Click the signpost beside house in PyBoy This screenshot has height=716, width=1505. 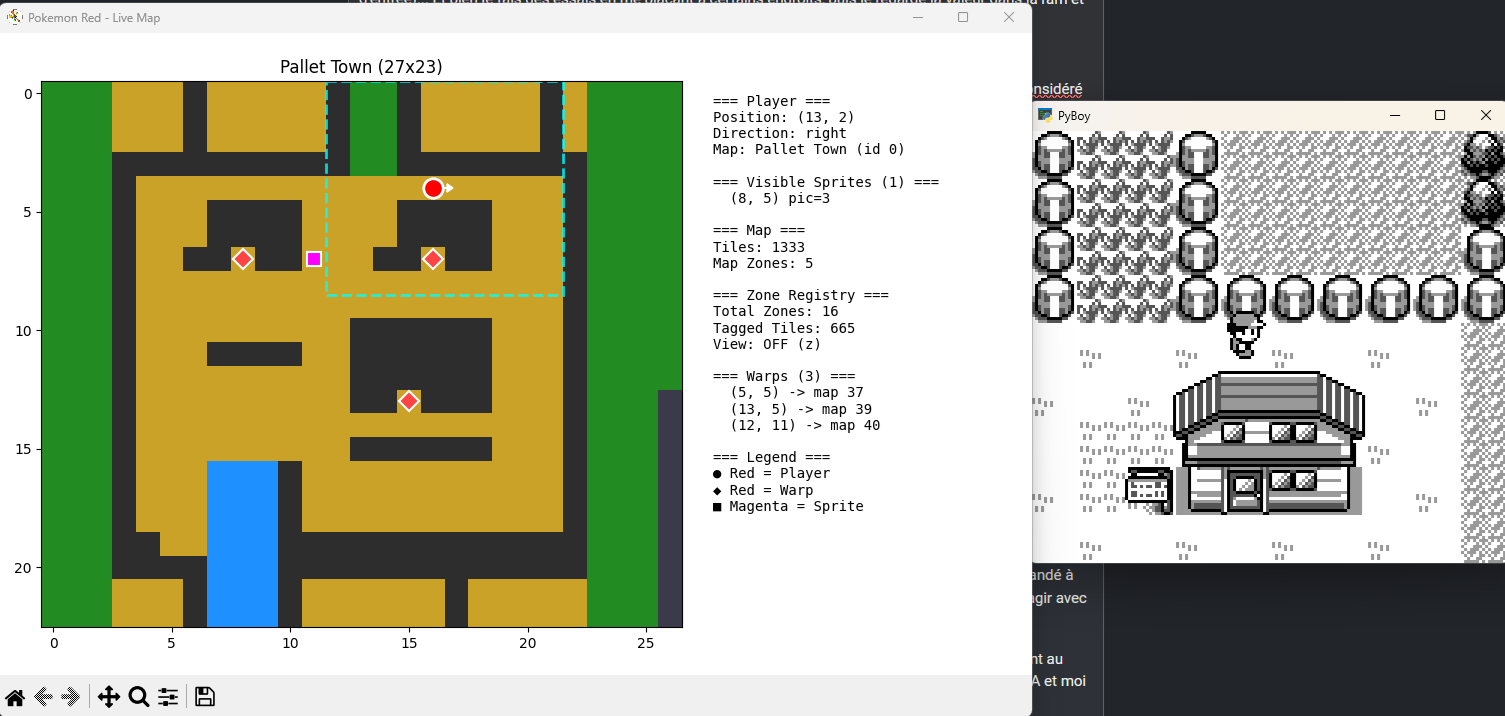[x=1148, y=489]
